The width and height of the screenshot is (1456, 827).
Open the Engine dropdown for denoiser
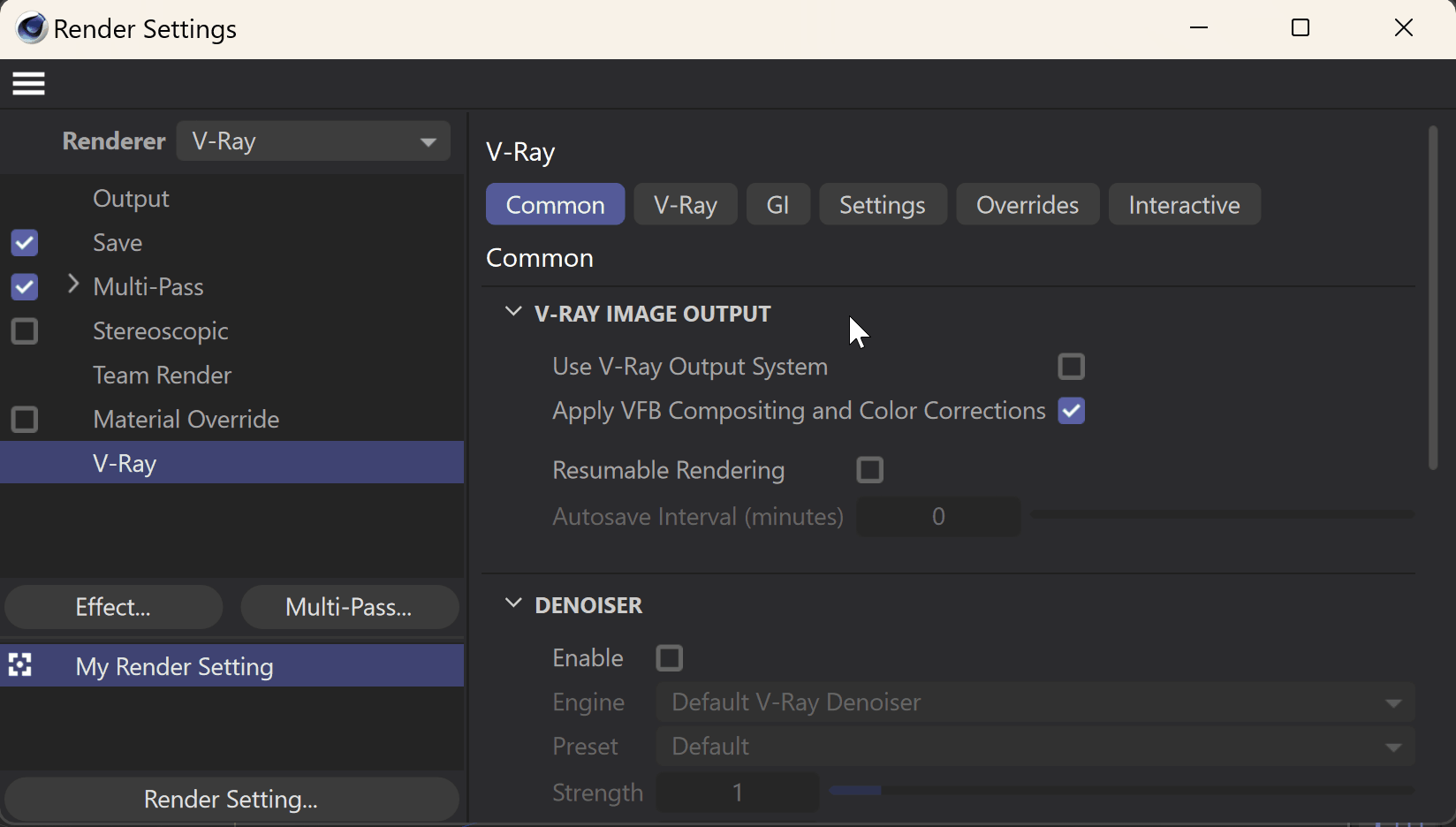1035,702
